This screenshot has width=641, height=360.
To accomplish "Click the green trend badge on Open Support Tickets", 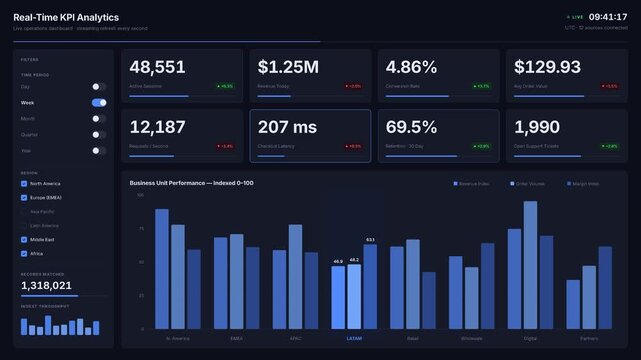I will [x=610, y=146].
